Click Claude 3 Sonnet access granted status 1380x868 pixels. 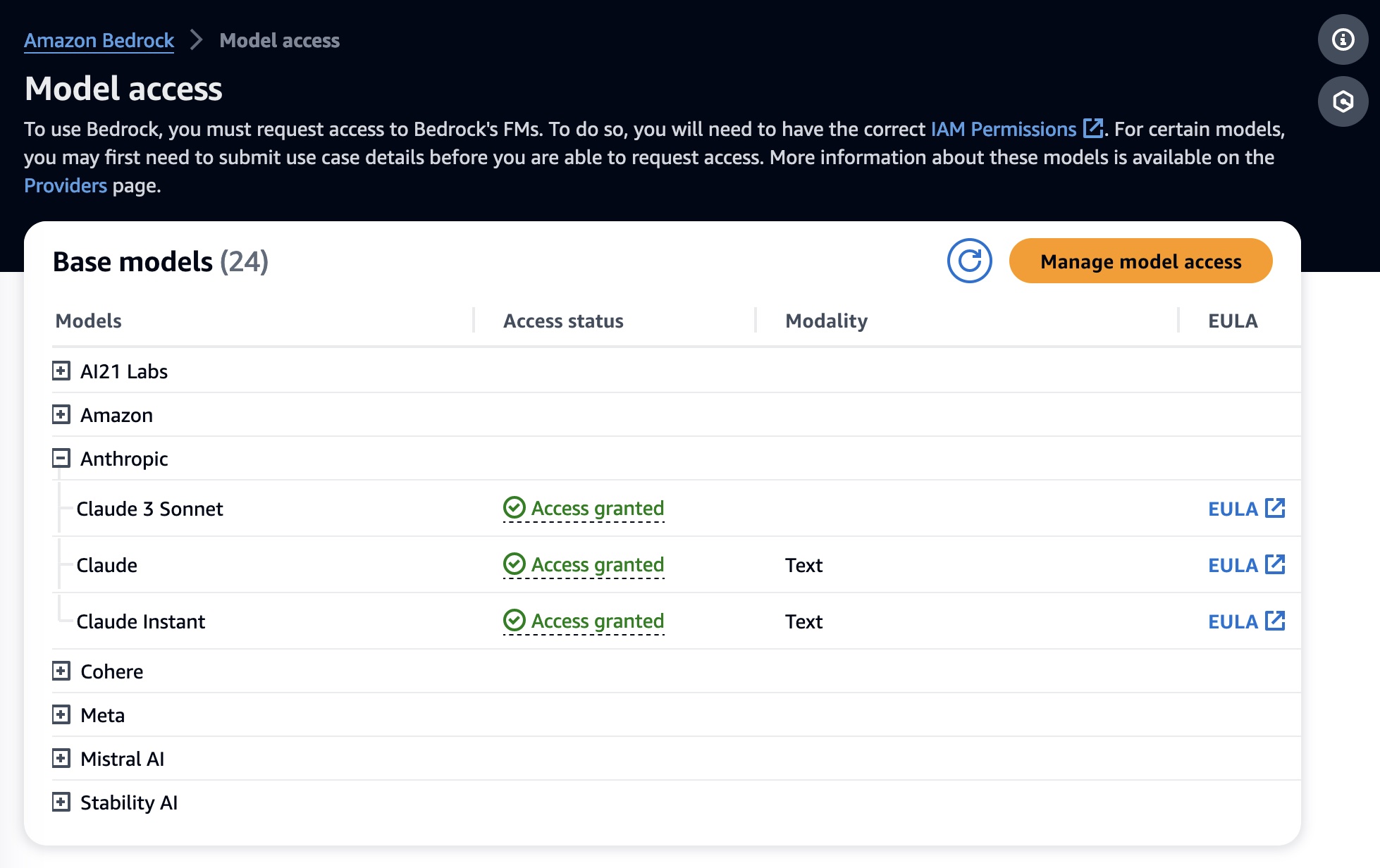(584, 509)
